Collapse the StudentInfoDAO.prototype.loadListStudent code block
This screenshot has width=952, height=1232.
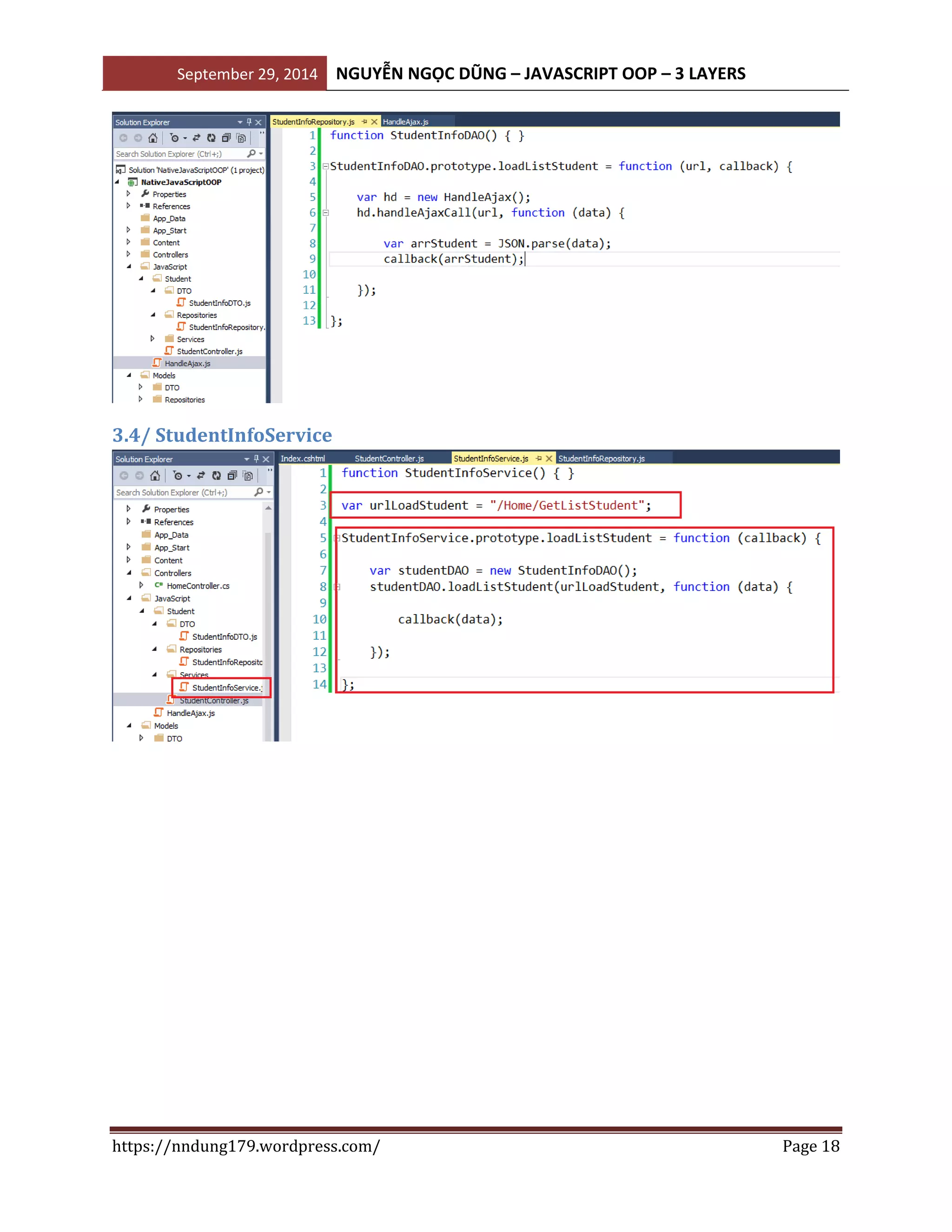325,166
